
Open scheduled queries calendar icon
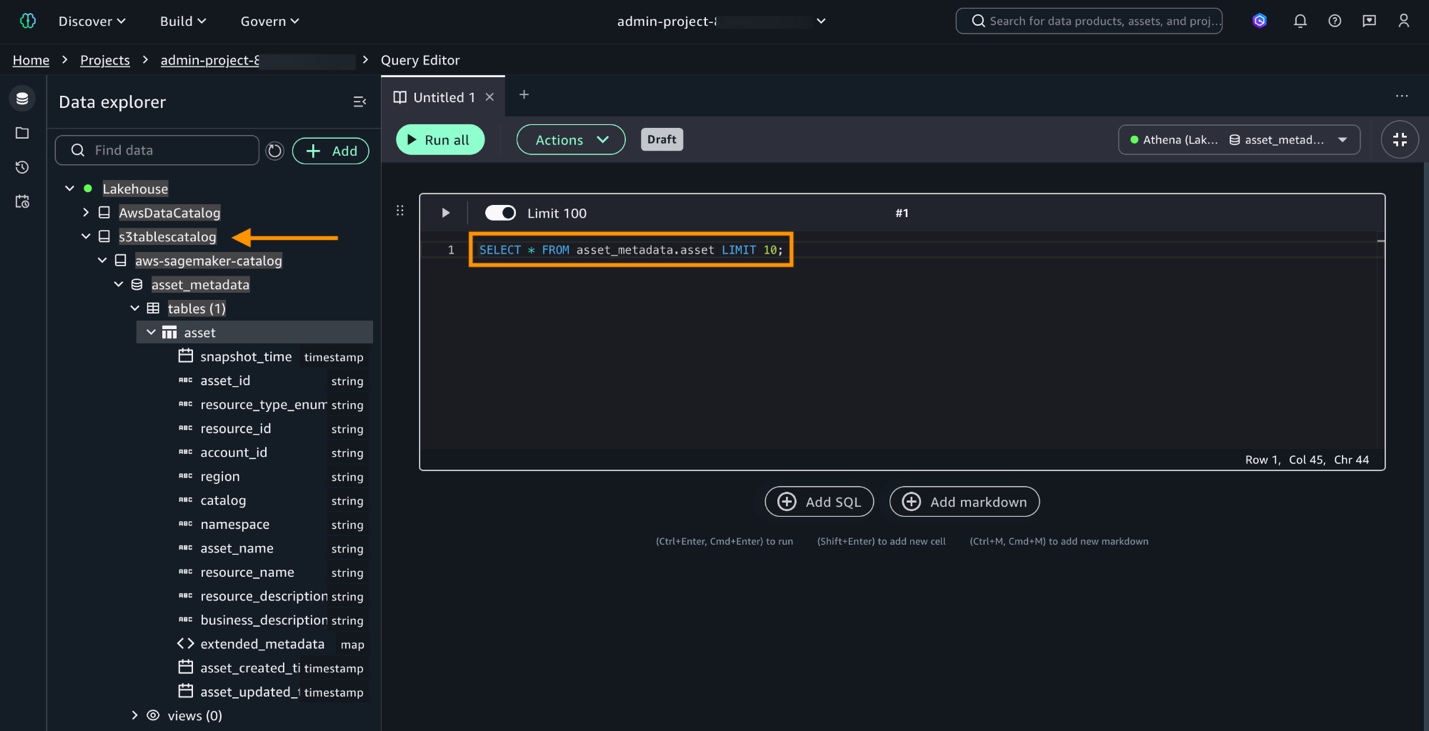click(x=22, y=200)
